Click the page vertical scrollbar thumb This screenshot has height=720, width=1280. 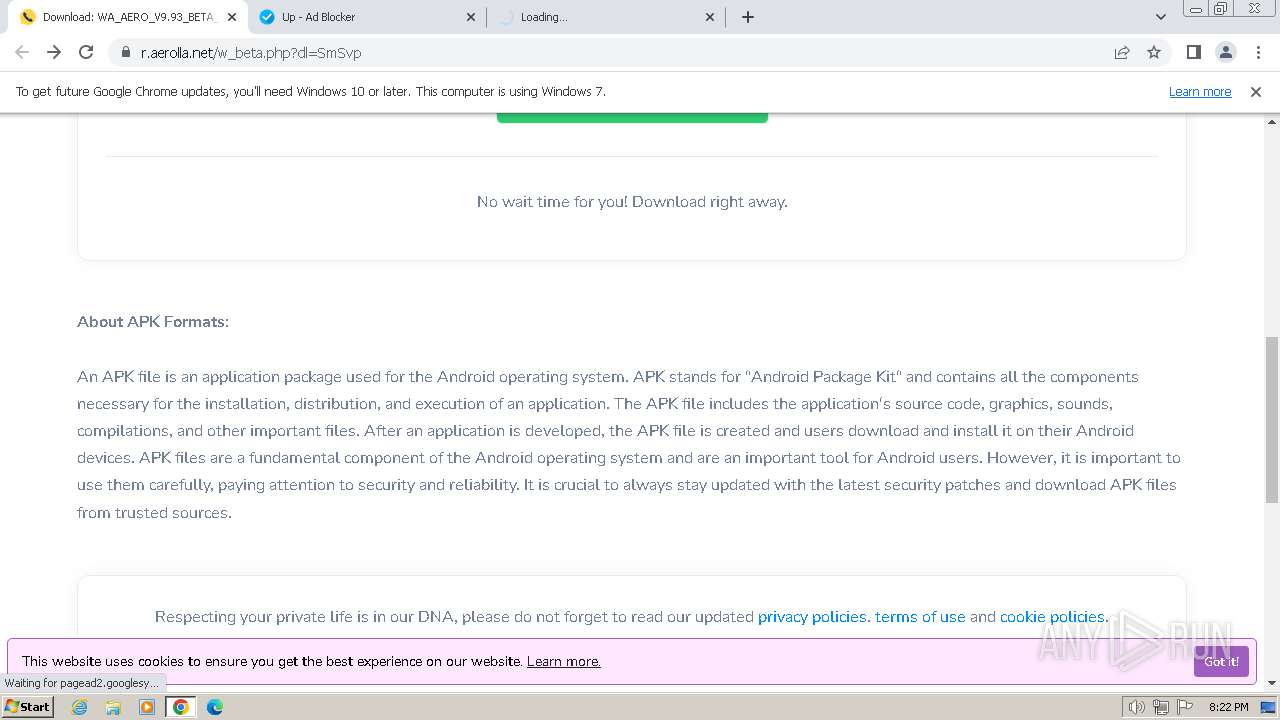(1272, 420)
